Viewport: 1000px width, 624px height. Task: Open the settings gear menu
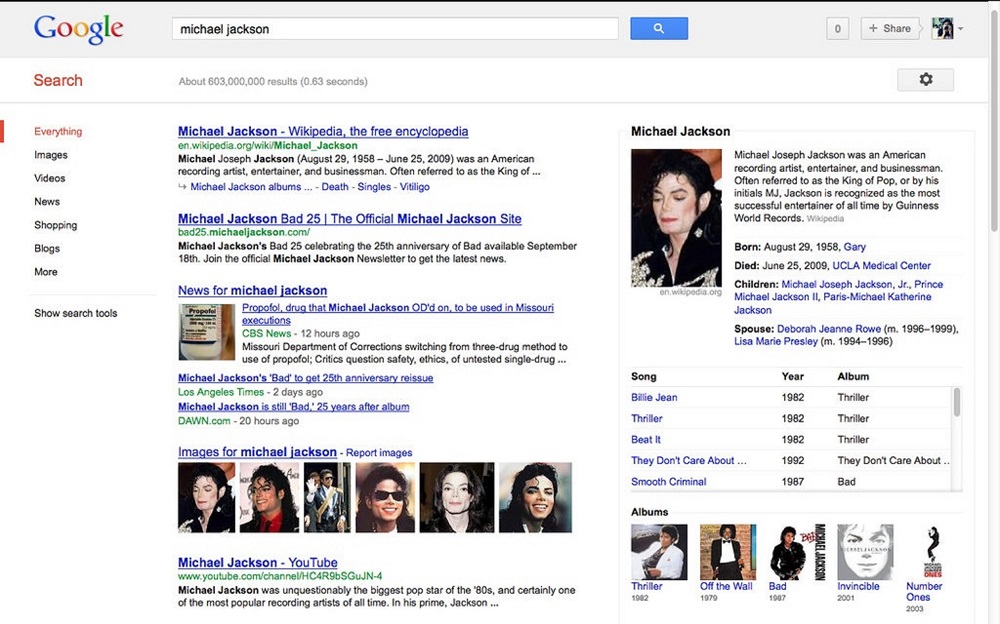pos(925,80)
